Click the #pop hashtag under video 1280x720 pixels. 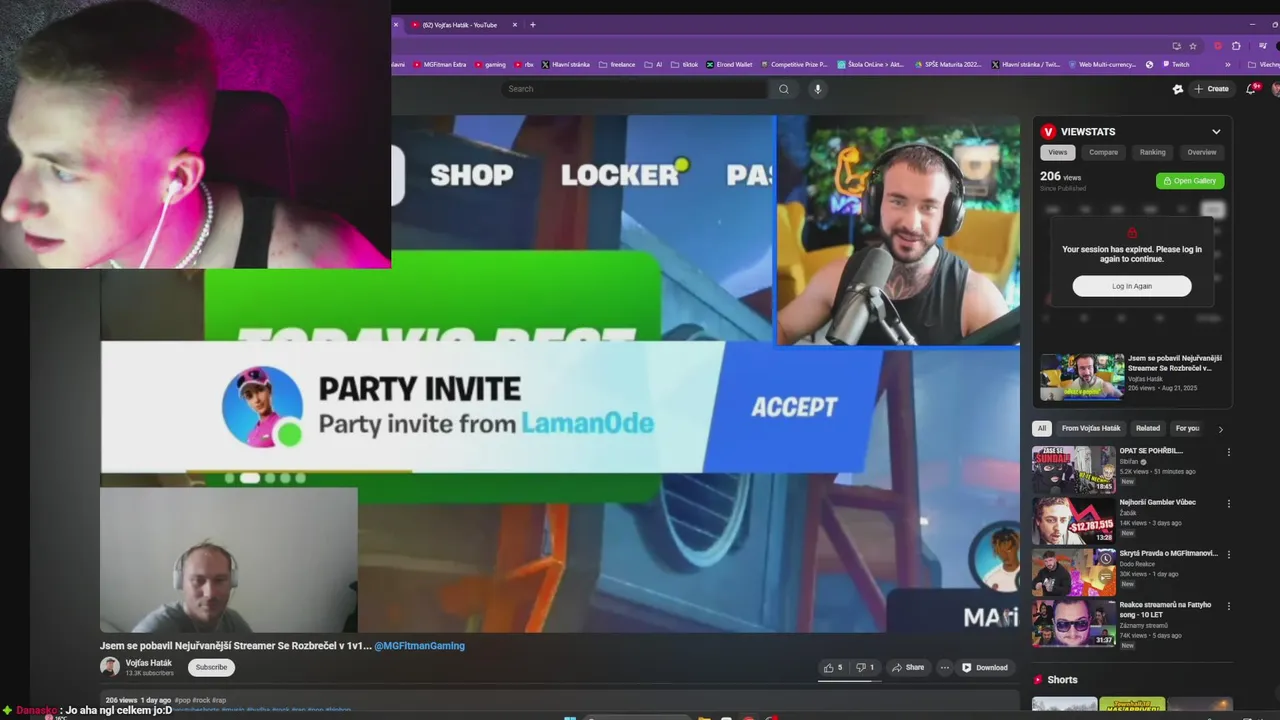click(182, 701)
